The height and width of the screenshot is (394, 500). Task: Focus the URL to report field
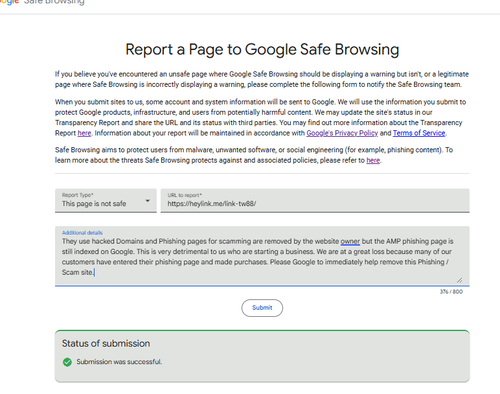point(315,201)
